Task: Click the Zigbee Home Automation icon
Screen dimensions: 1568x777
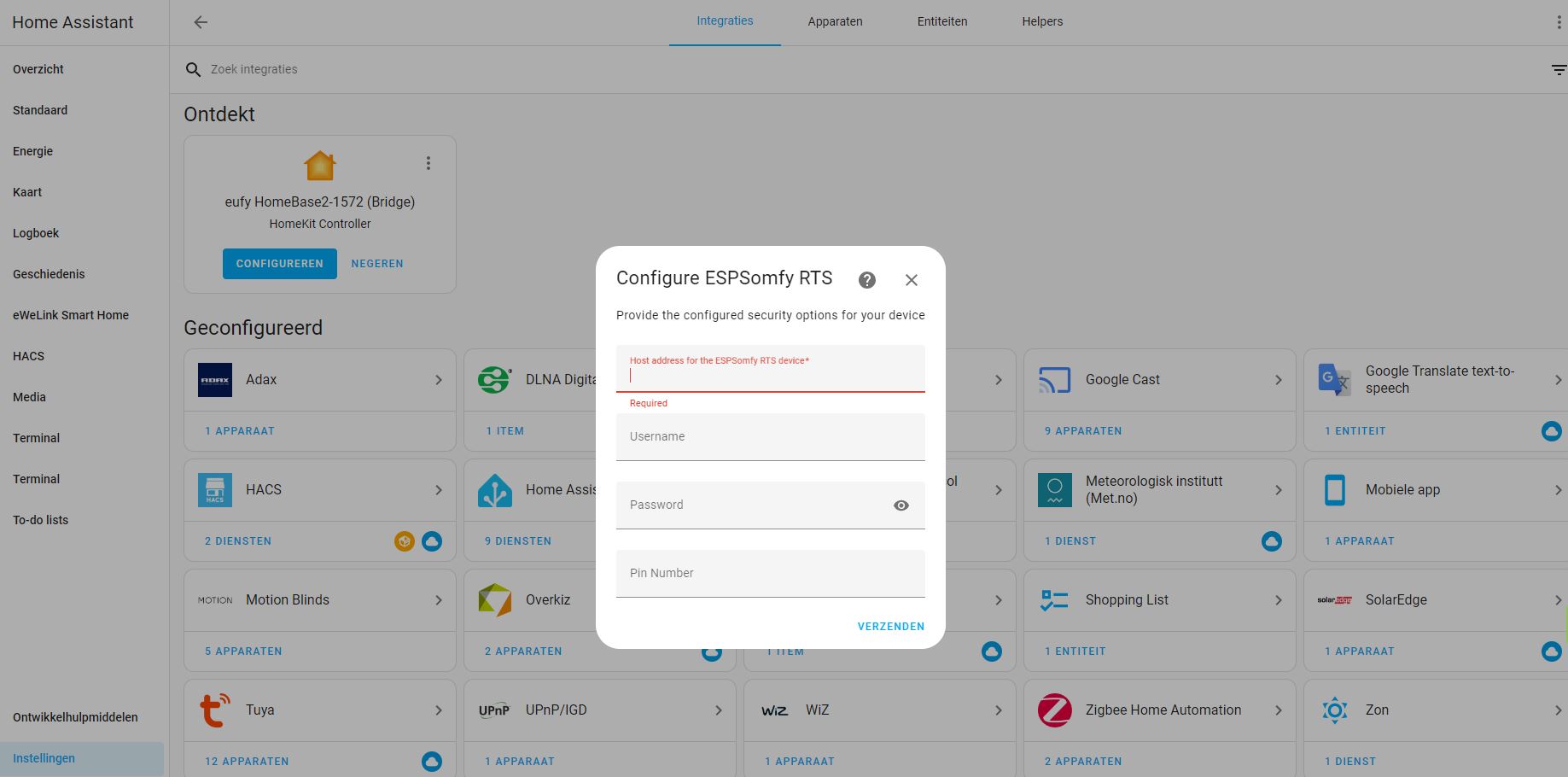Action: pyautogui.click(x=1053, y=710)
